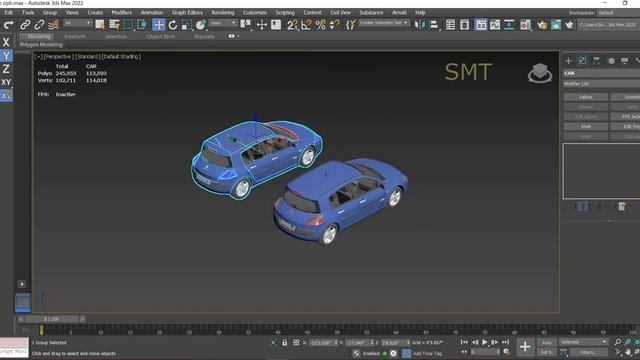This screenshot has width=640, height=360.
Task: Click the time slider frame handle
Action: pyautogui.click(x=51, y=319)
